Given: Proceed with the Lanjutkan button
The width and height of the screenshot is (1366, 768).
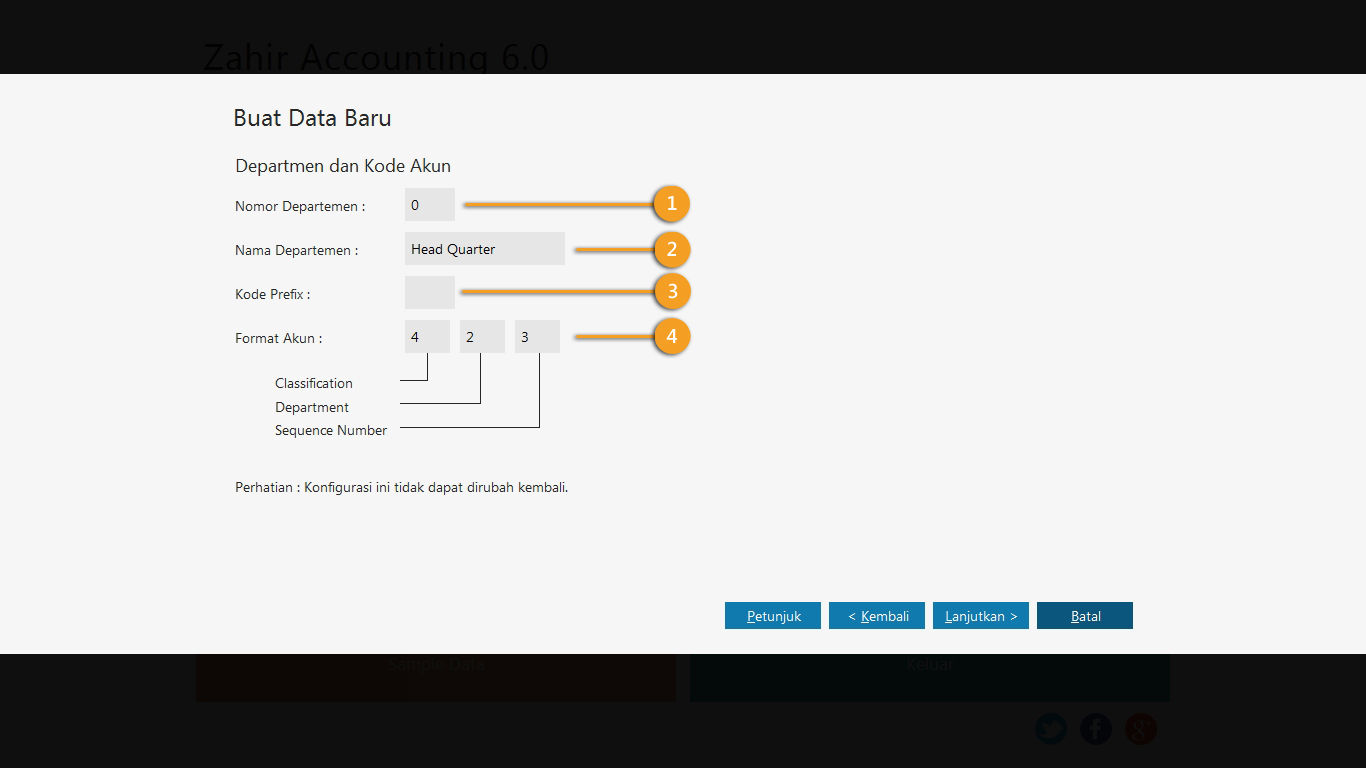Looking at the screenshot, I should pos(981,616).
